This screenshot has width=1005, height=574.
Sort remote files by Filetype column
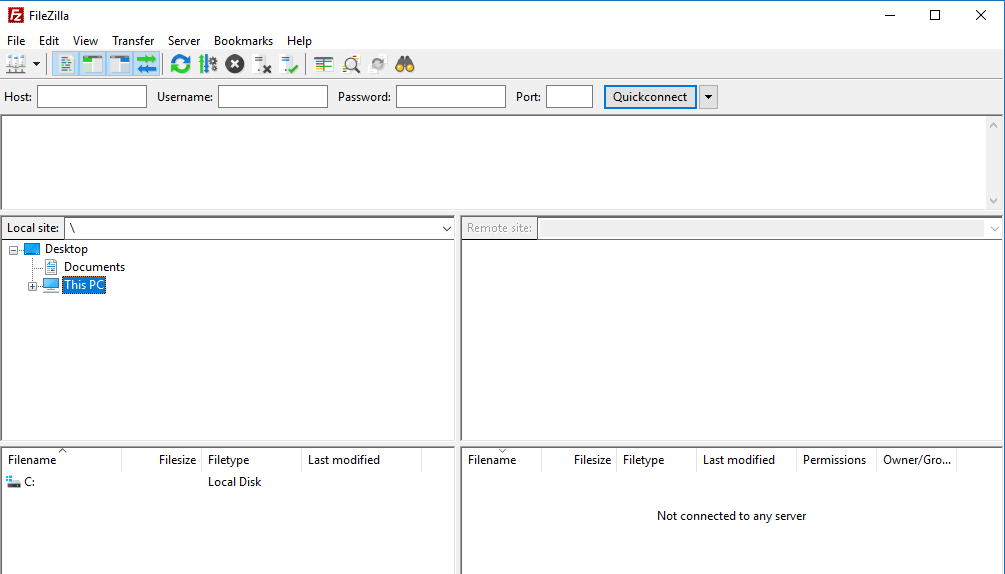pos(656,460)
